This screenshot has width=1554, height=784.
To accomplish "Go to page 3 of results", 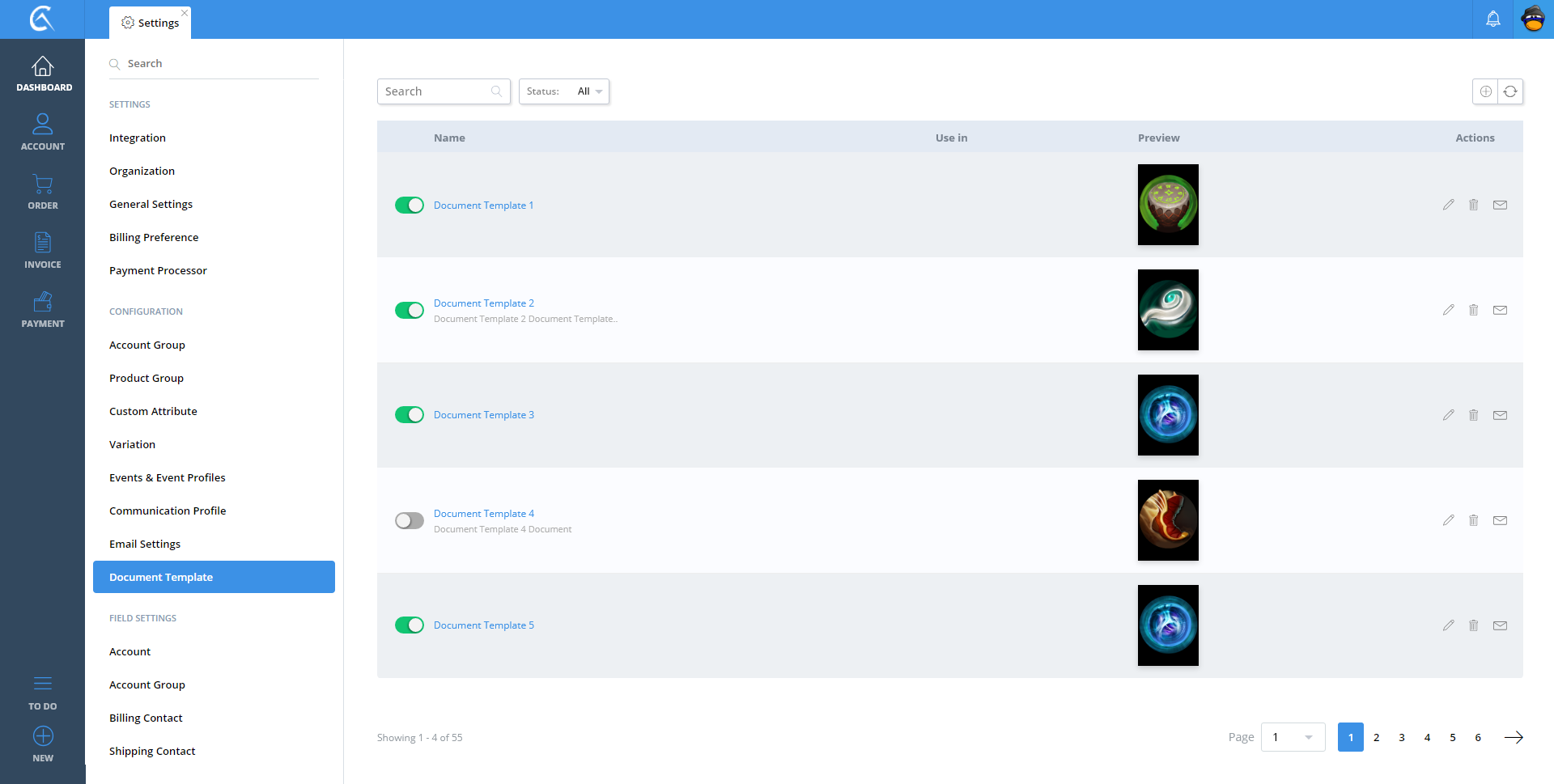I will pyautogui.click(x=1402, y=737).
